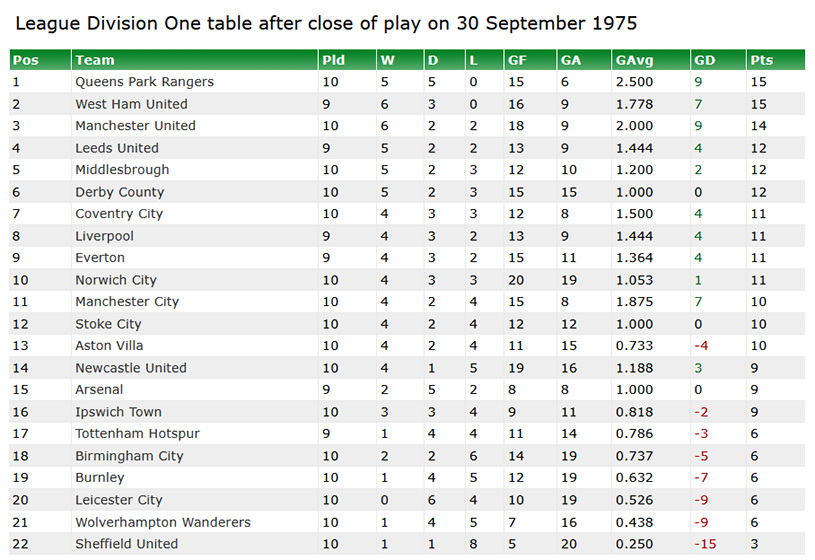The width and height of the screenshot is (815, 560).
Task: Click the Pos column header
Action: 26,60
